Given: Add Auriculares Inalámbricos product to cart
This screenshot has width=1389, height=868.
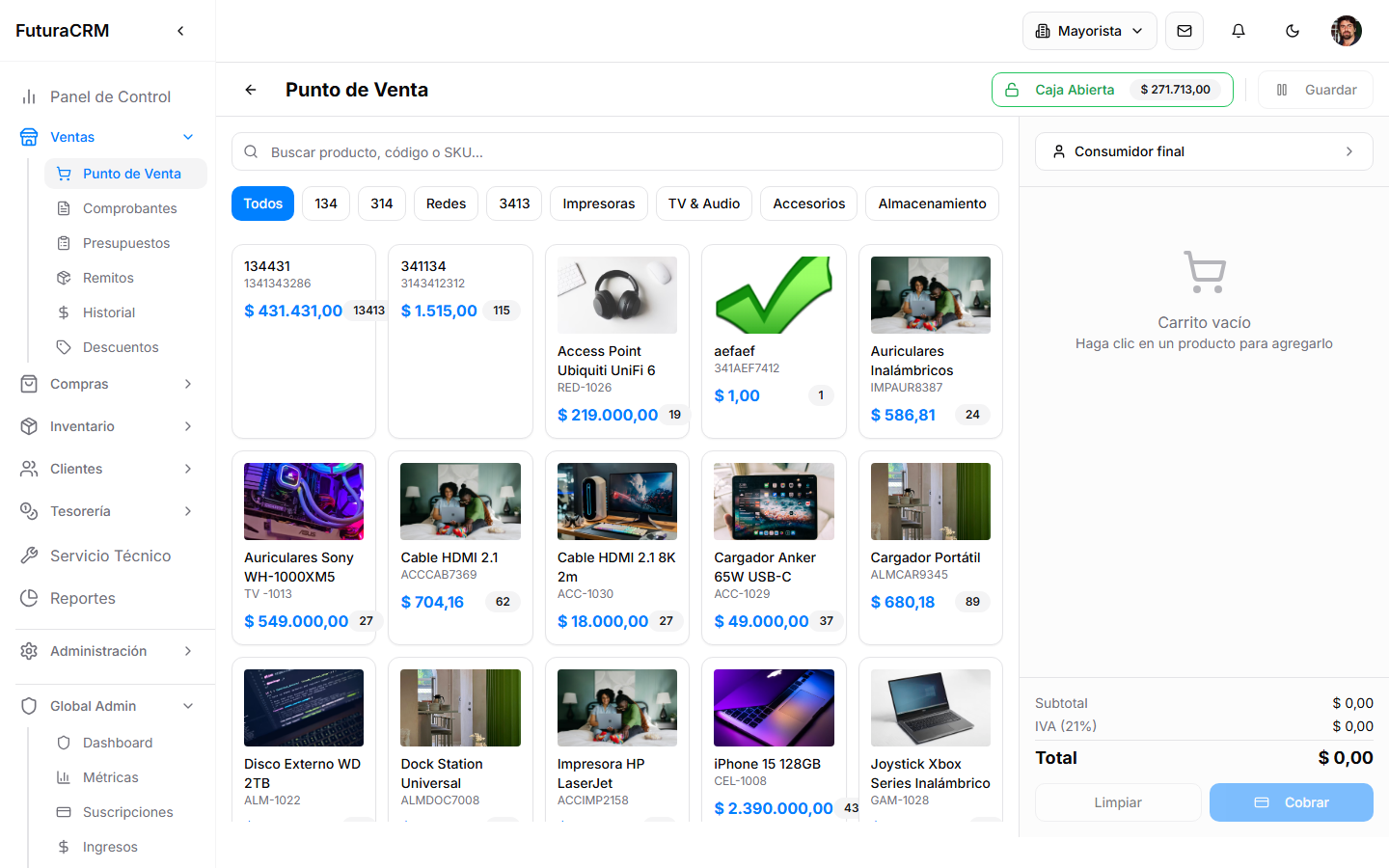Looking at the screenshot, I should tap(930, 341).
